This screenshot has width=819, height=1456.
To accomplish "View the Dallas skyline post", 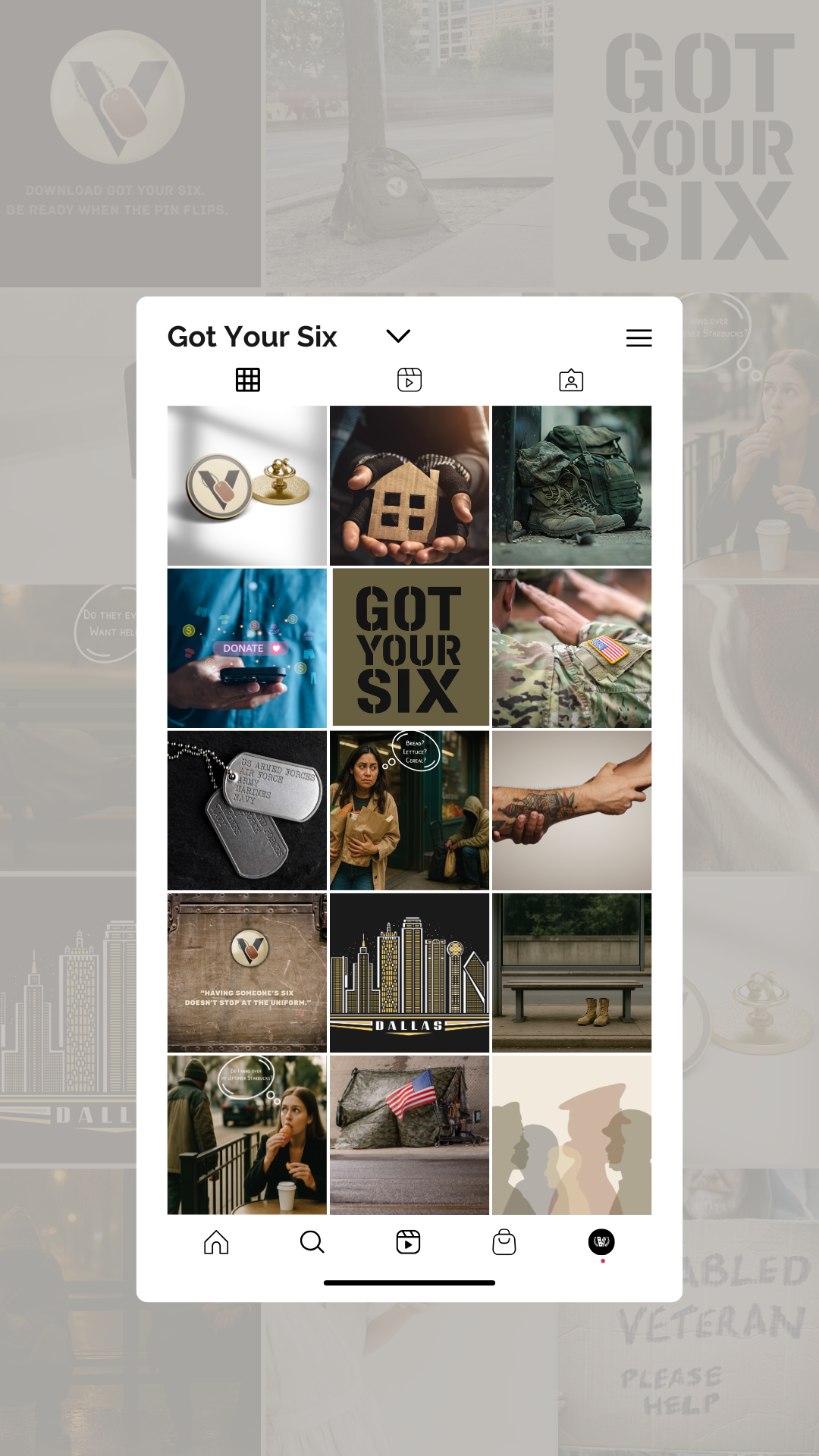I will [409, 973].
